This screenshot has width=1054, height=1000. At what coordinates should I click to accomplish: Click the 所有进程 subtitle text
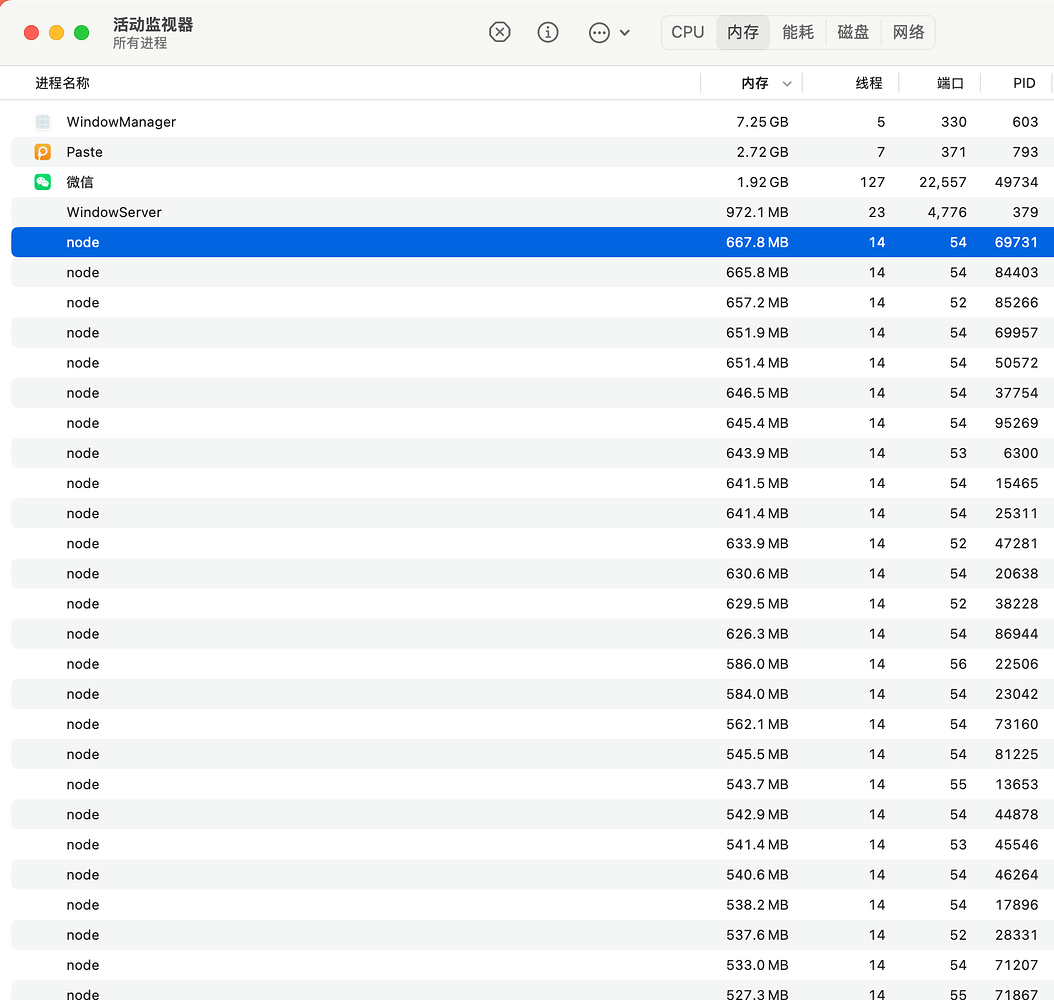tap(140, 43)
